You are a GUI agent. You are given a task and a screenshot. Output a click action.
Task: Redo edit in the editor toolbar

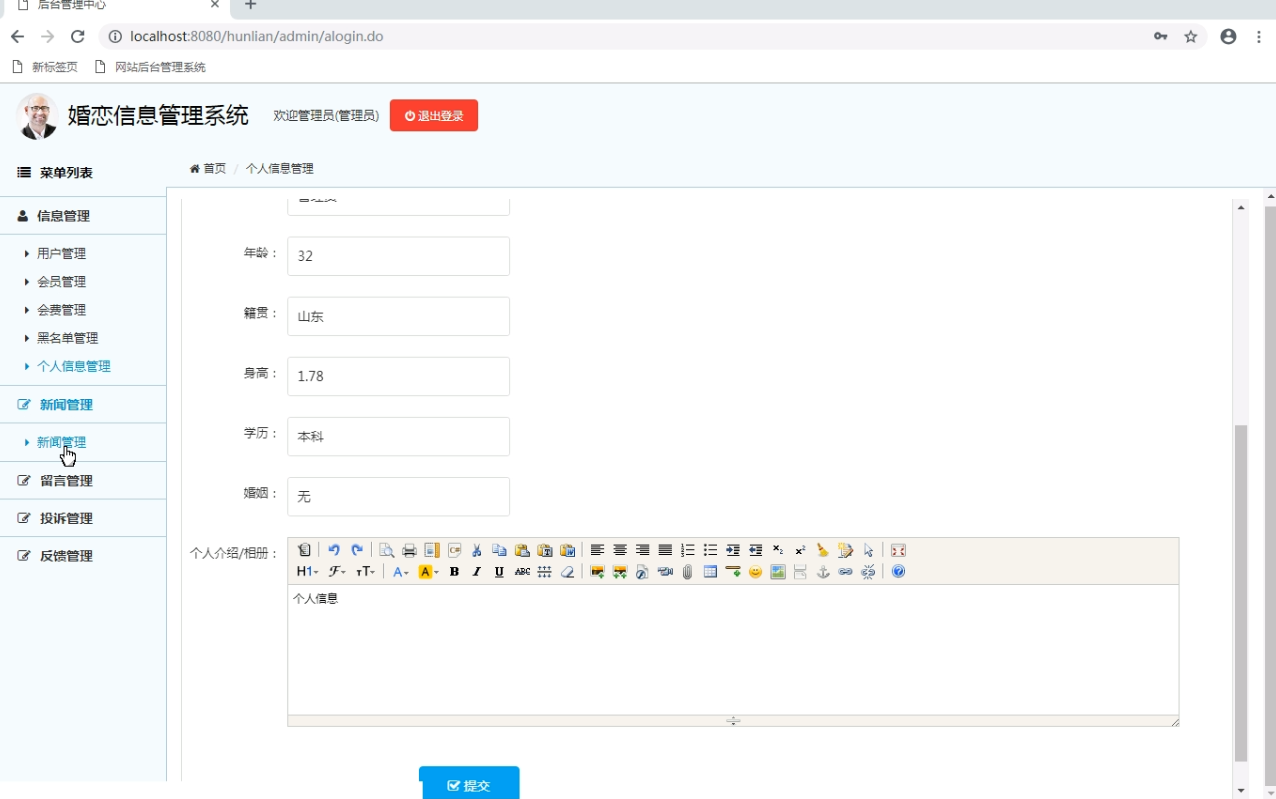(357, 550)
